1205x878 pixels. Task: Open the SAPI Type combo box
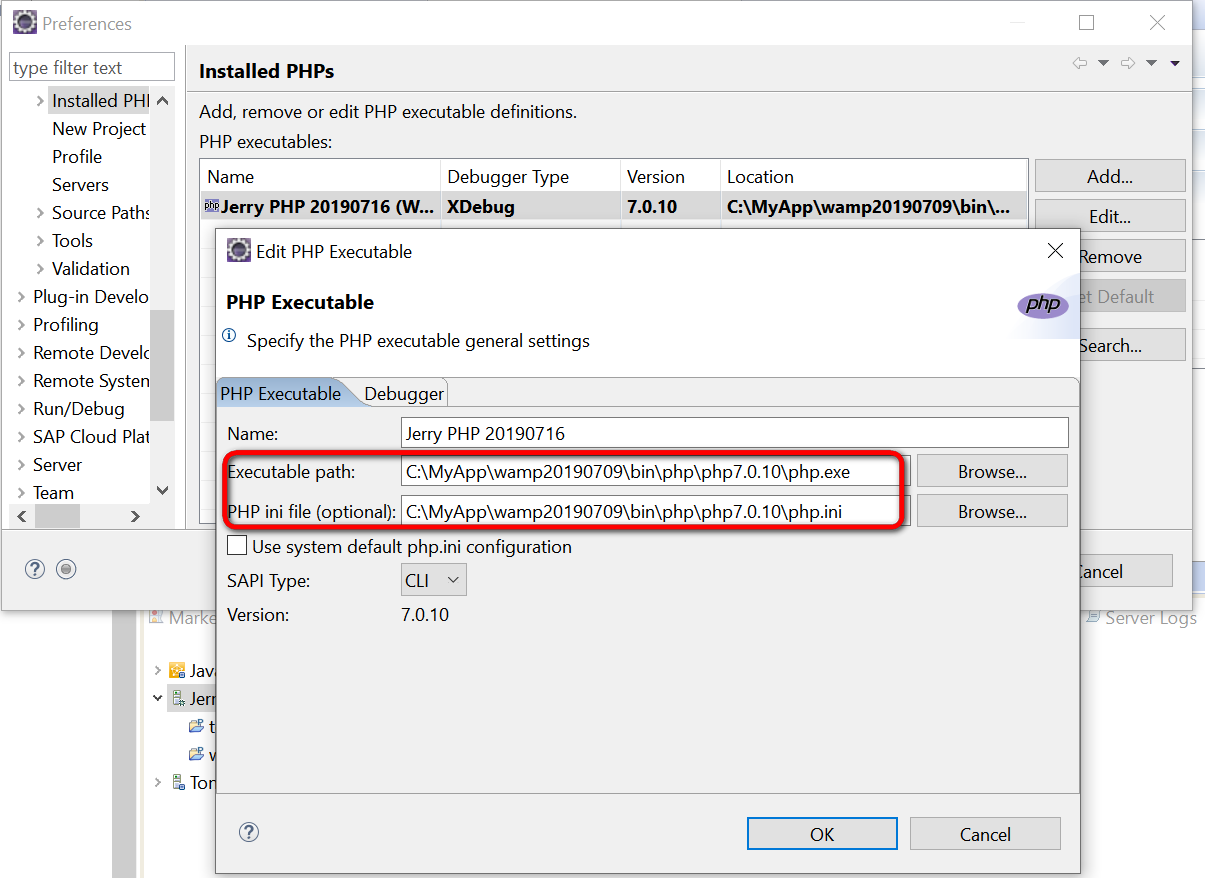[433, 580]
